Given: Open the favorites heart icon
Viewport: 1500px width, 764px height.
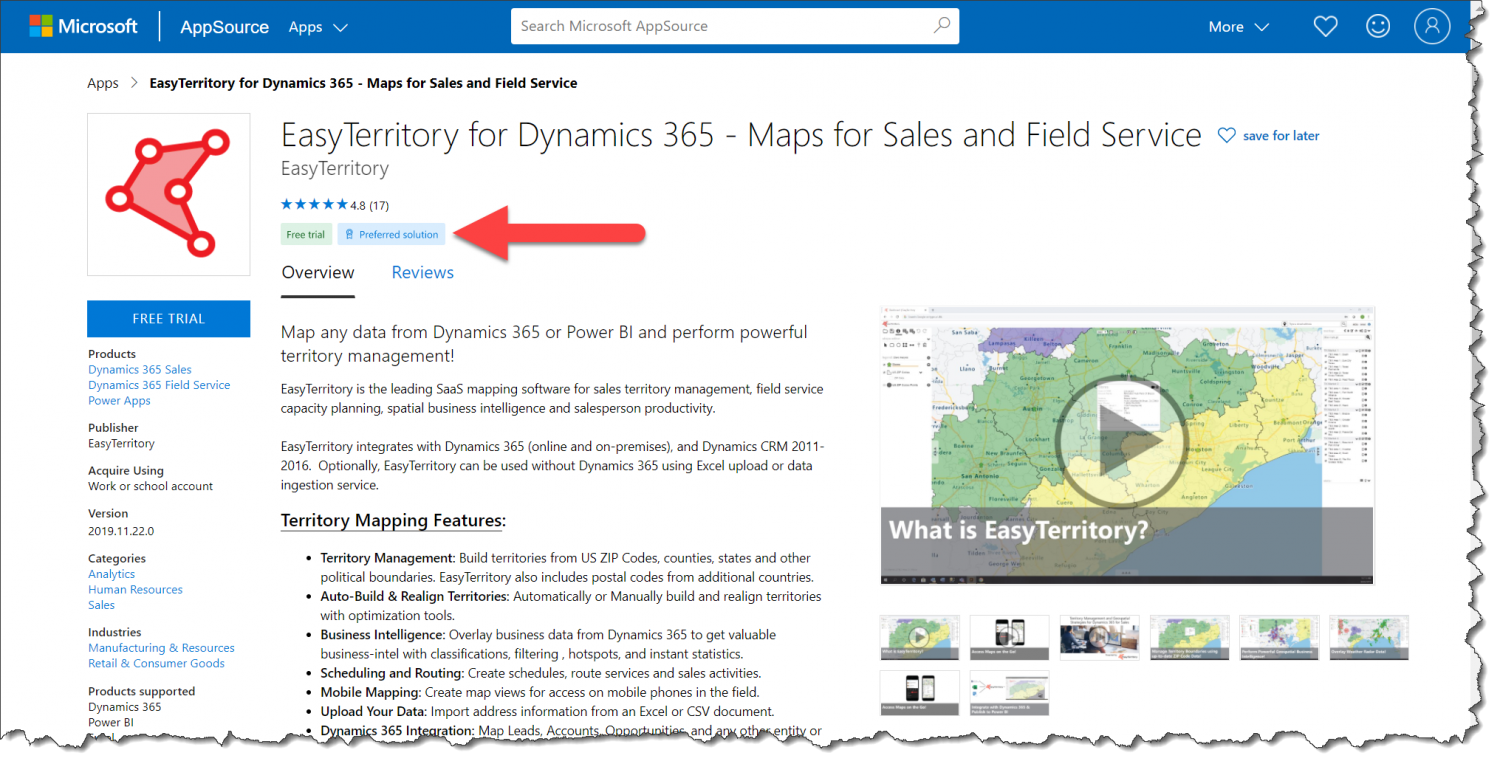Looking at the screenshot, I should coord(1325,25).
